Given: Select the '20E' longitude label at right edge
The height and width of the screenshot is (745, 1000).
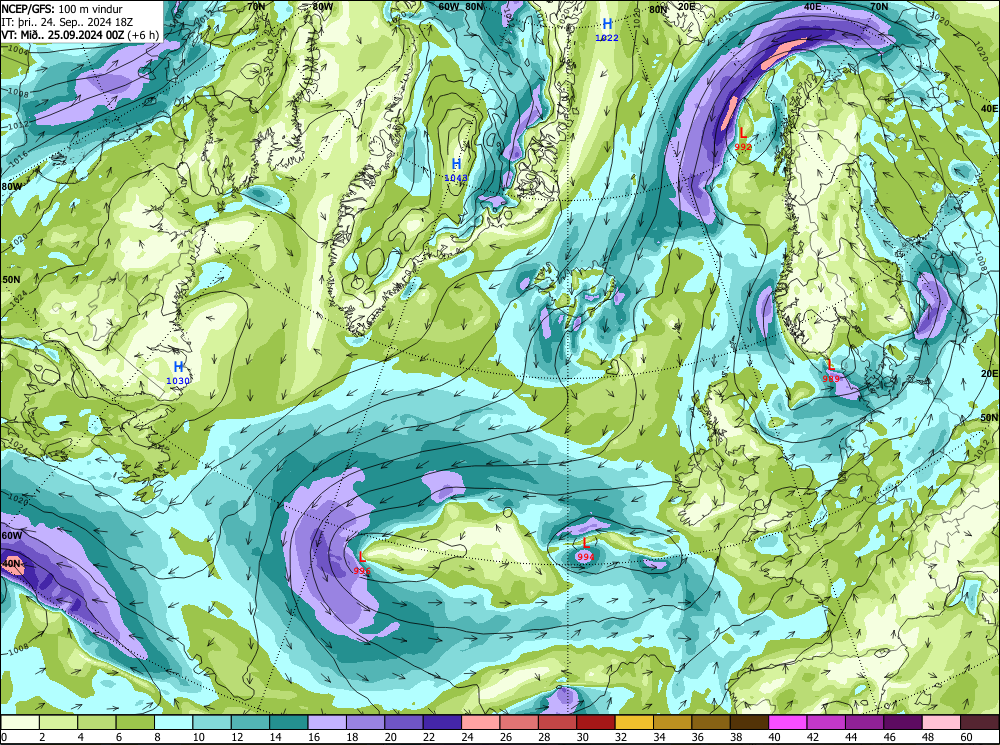Looking at the screenshot, I should (989, 373).
